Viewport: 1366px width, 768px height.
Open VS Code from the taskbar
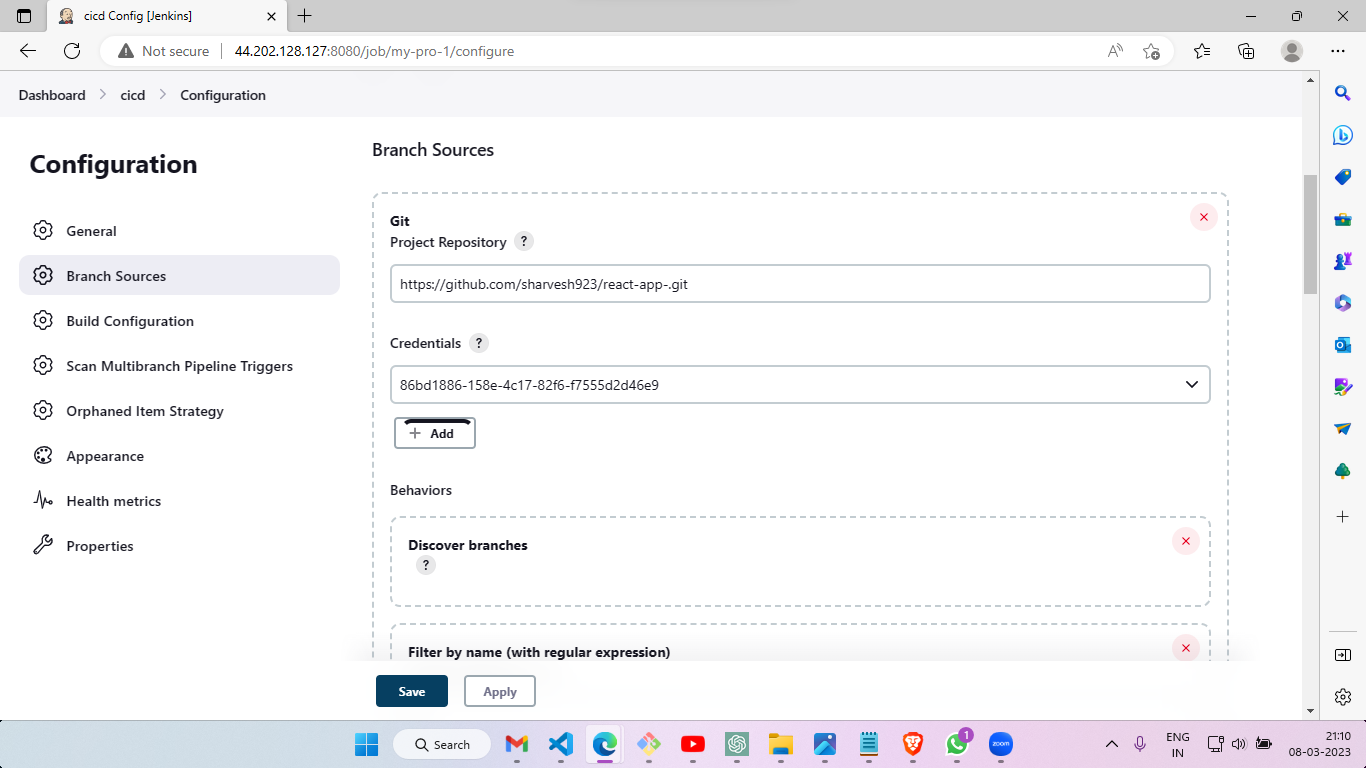(x=559, y=744)
